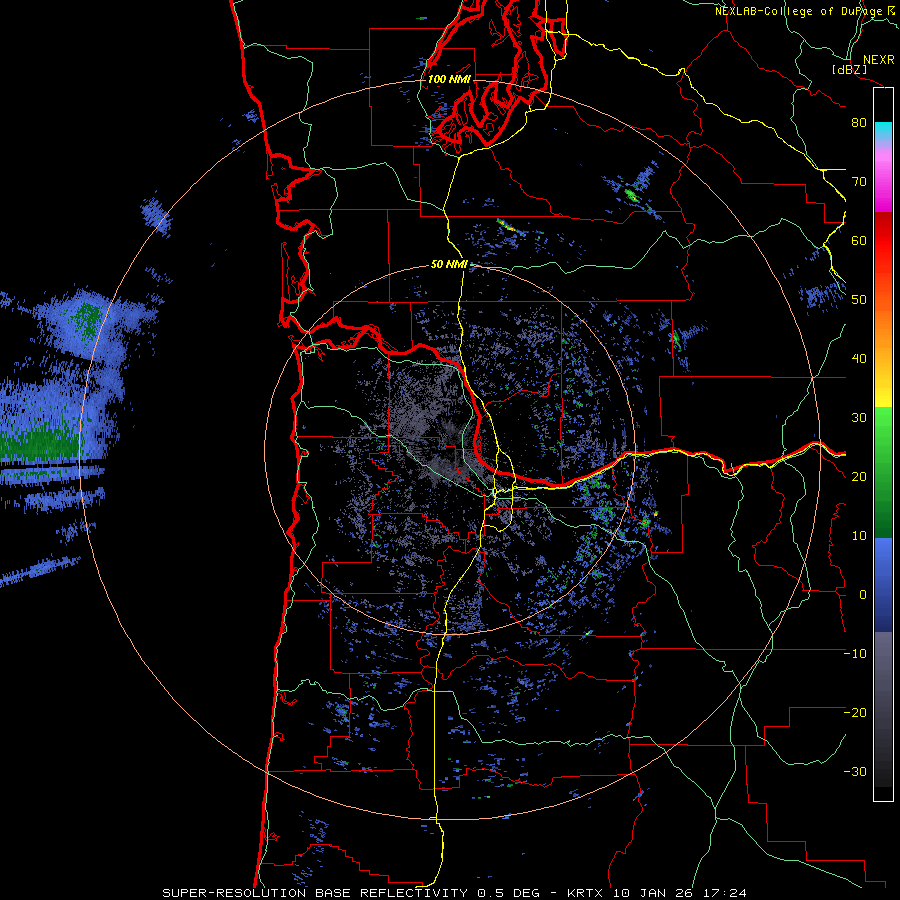Click the 'NEXR' label above the color scale
900x900 pixels.
878,60
